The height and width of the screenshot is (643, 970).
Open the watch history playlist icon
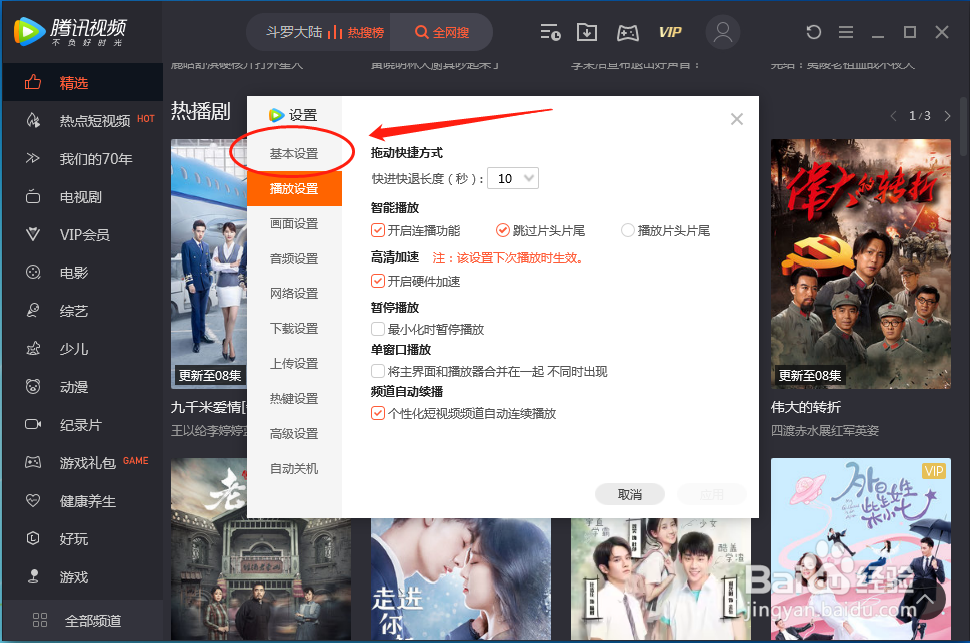pos(550,32)
